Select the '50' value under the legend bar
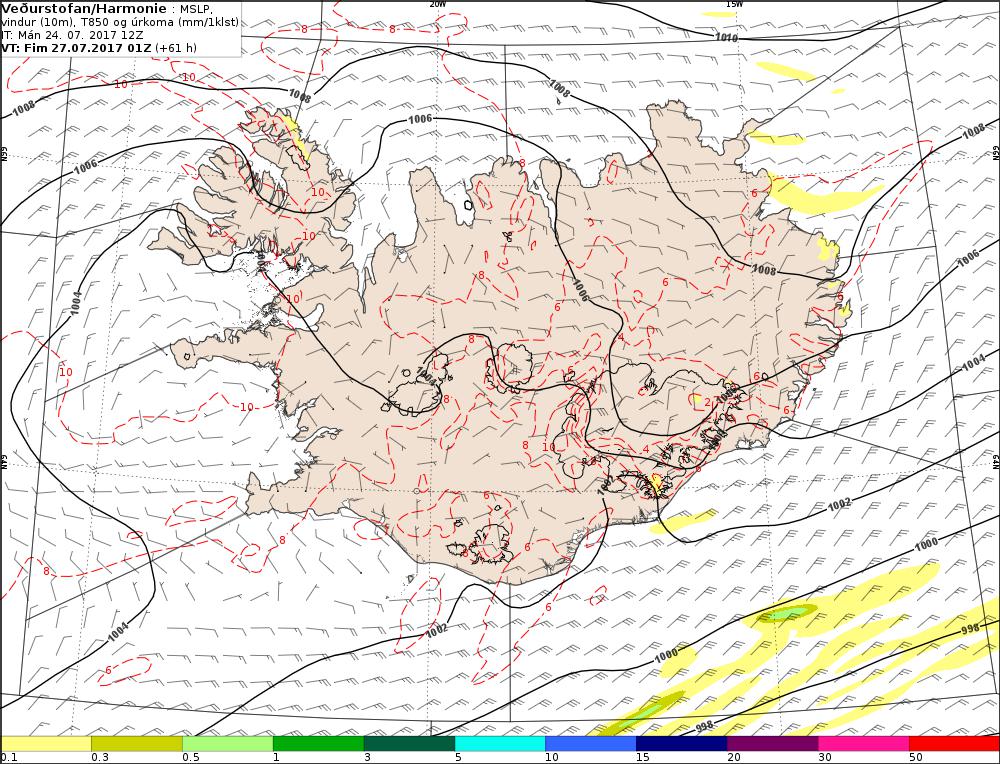Image resolution: width=1000 pixels, height=764 pixels. [916, 758]
